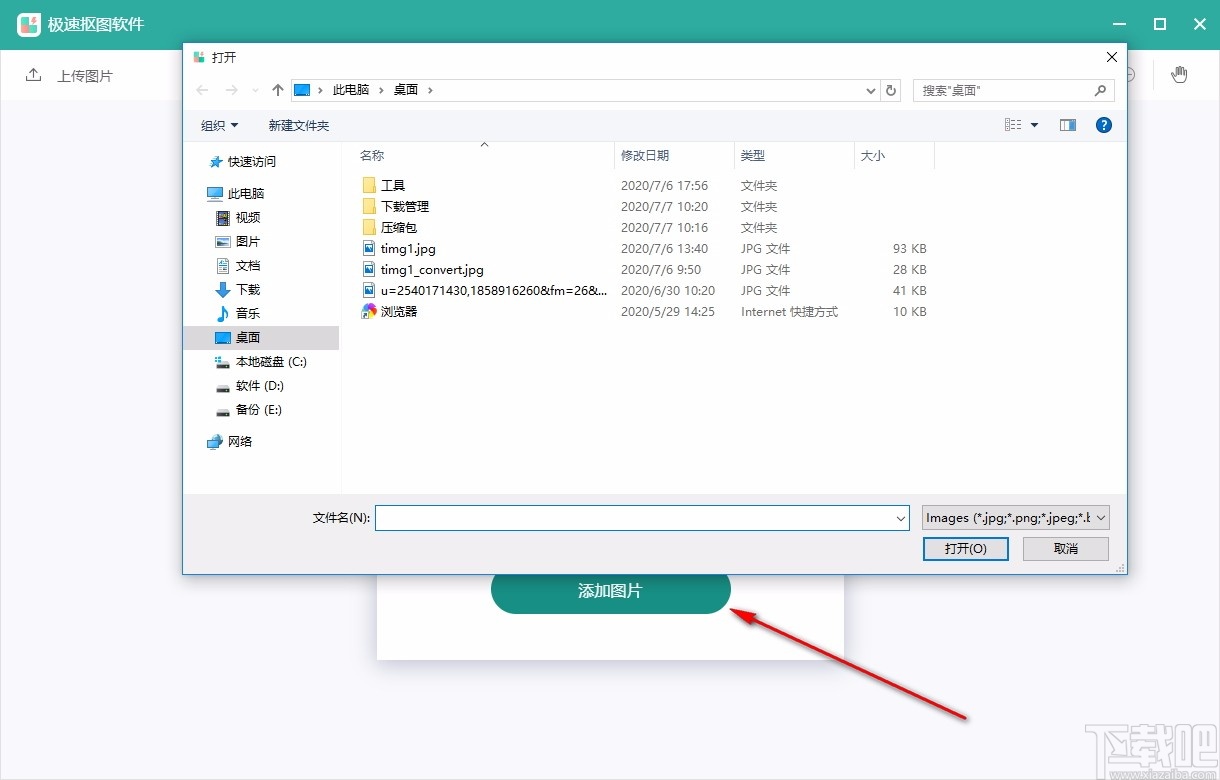Viewport: 1220px width, 780px height.
Task: Open the recent locations dropdown arrow
Action: coord(256,90)
